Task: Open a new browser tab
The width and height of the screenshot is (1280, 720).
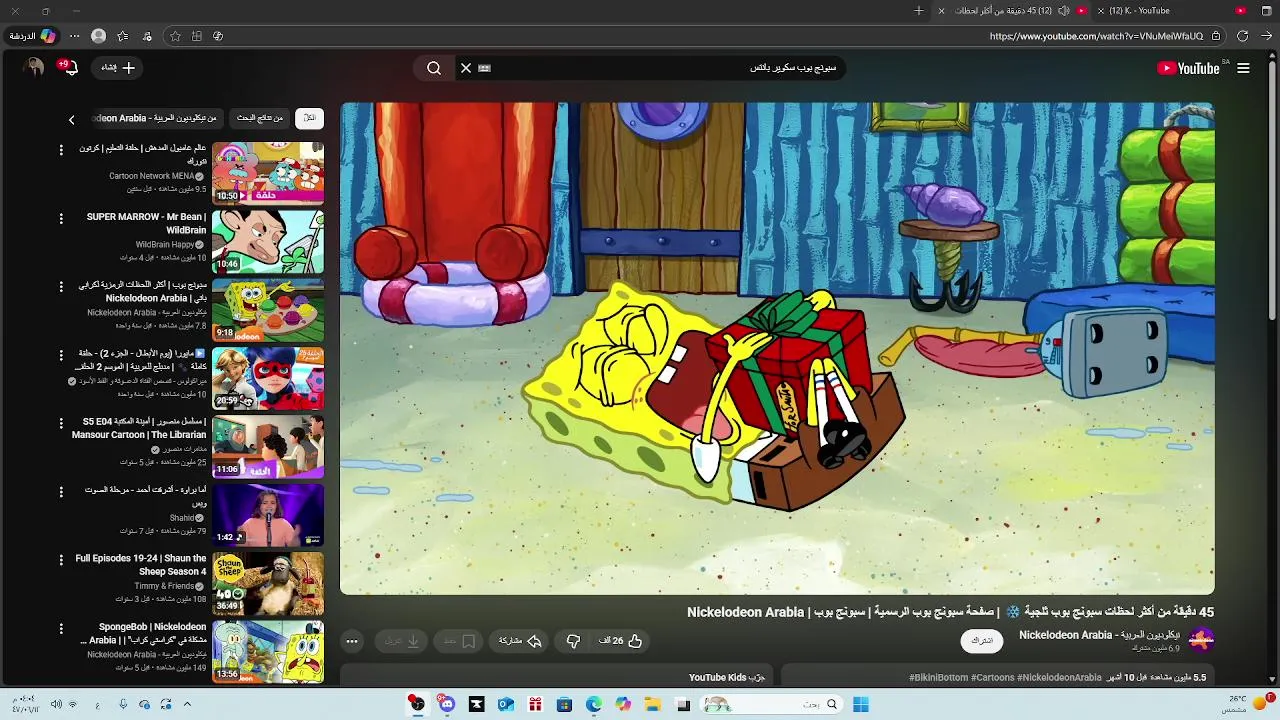Action: point(919,11)
